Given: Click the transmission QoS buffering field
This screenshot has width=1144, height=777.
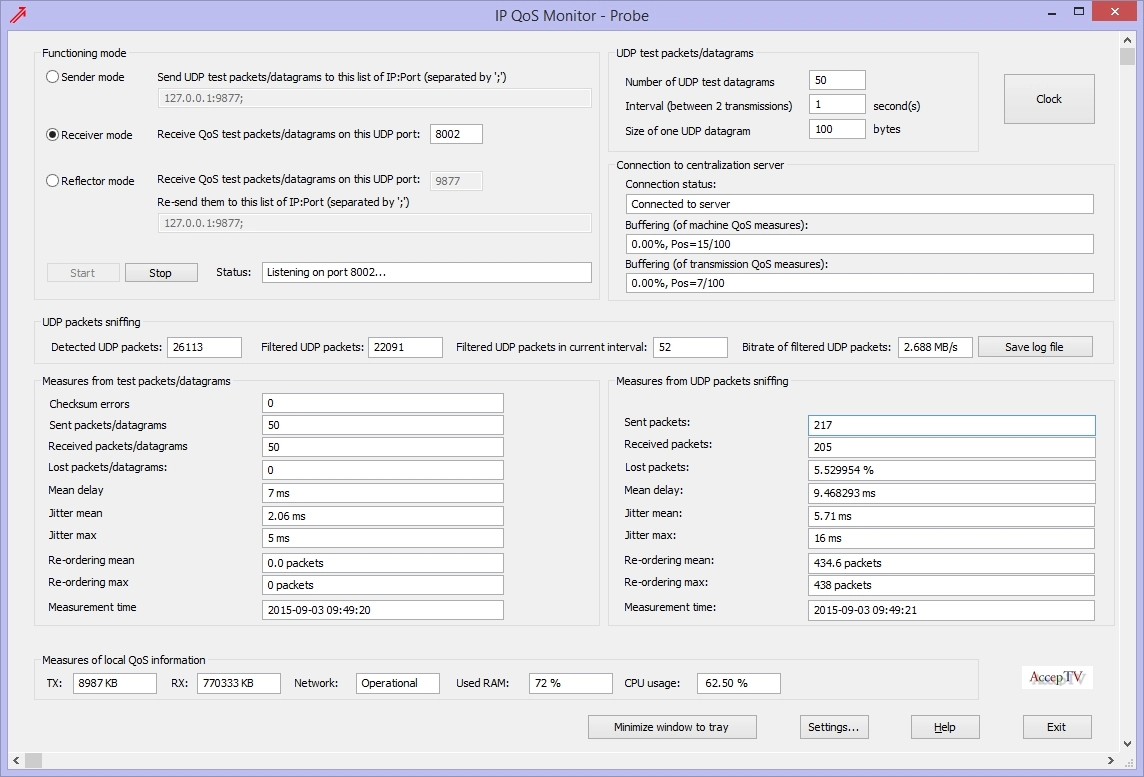Looking at the screenshot, I should [859, 283].
